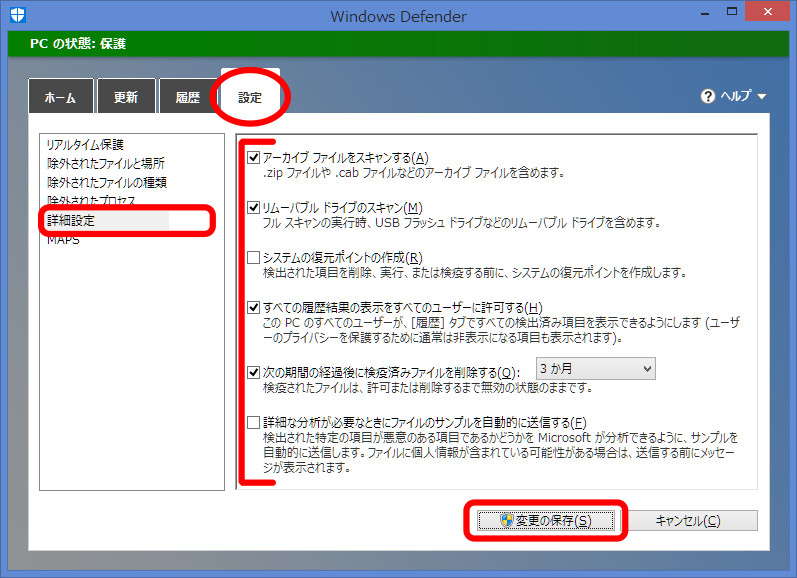Switch to the 履歴 tab

188,96
